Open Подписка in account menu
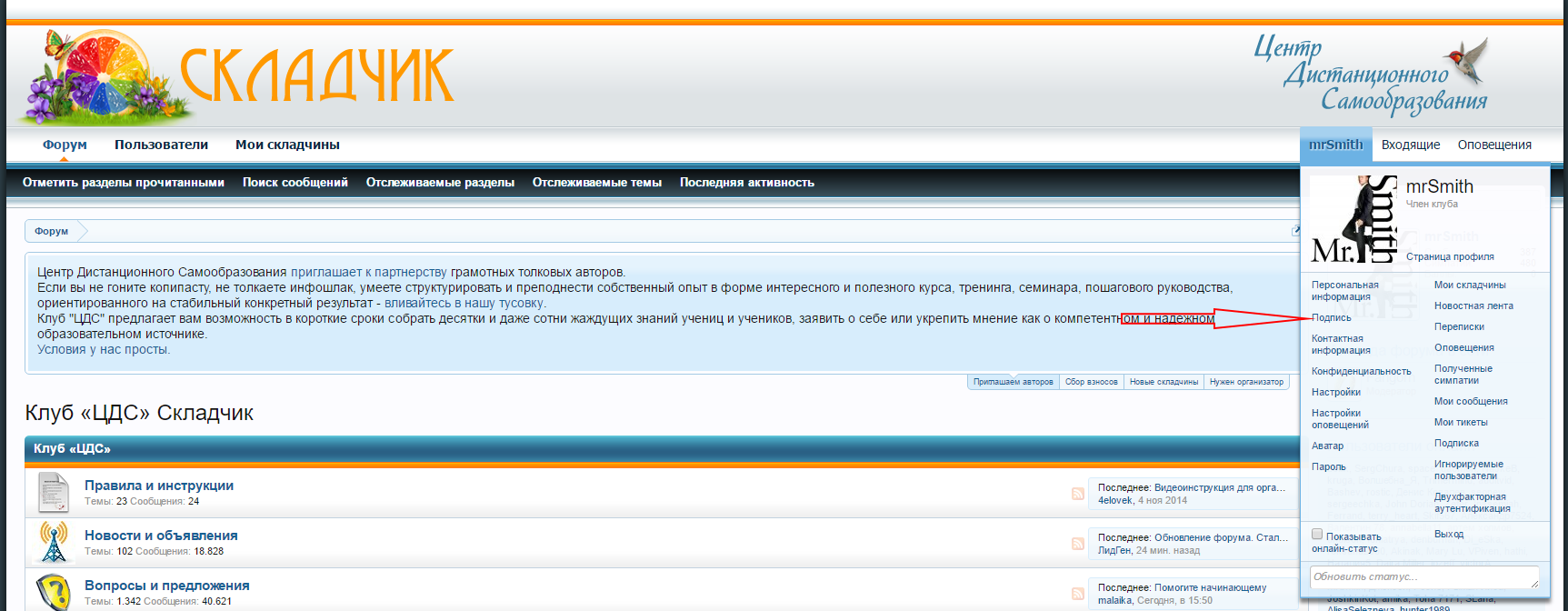Image resolution: width=1568 pixels, height=611 pixels. click(x=1456, y=444)
